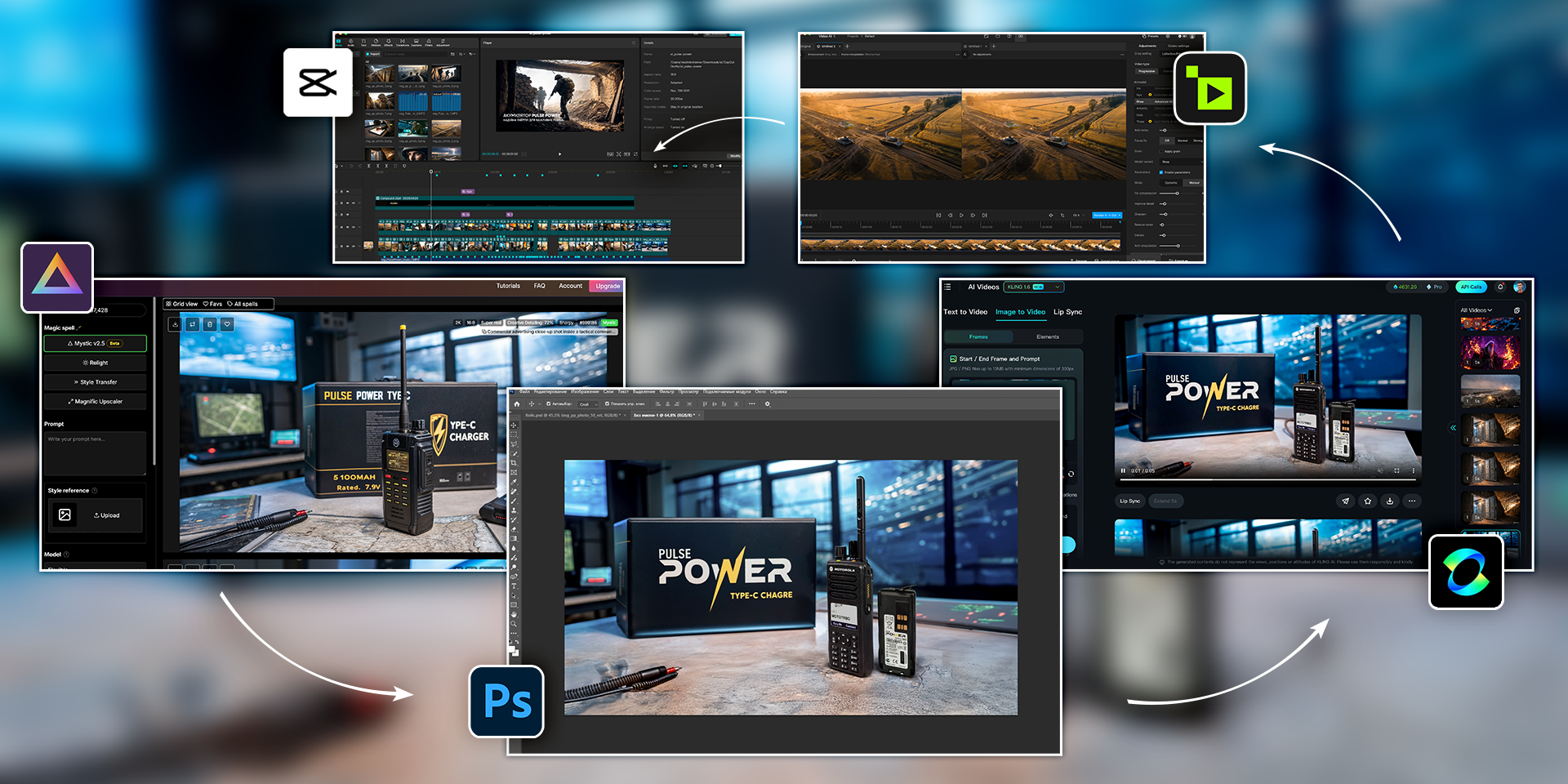Select the Zoom tool in Photoshop
The width and height of the screenshot is (1568, 784).
(x=514, y=623)
